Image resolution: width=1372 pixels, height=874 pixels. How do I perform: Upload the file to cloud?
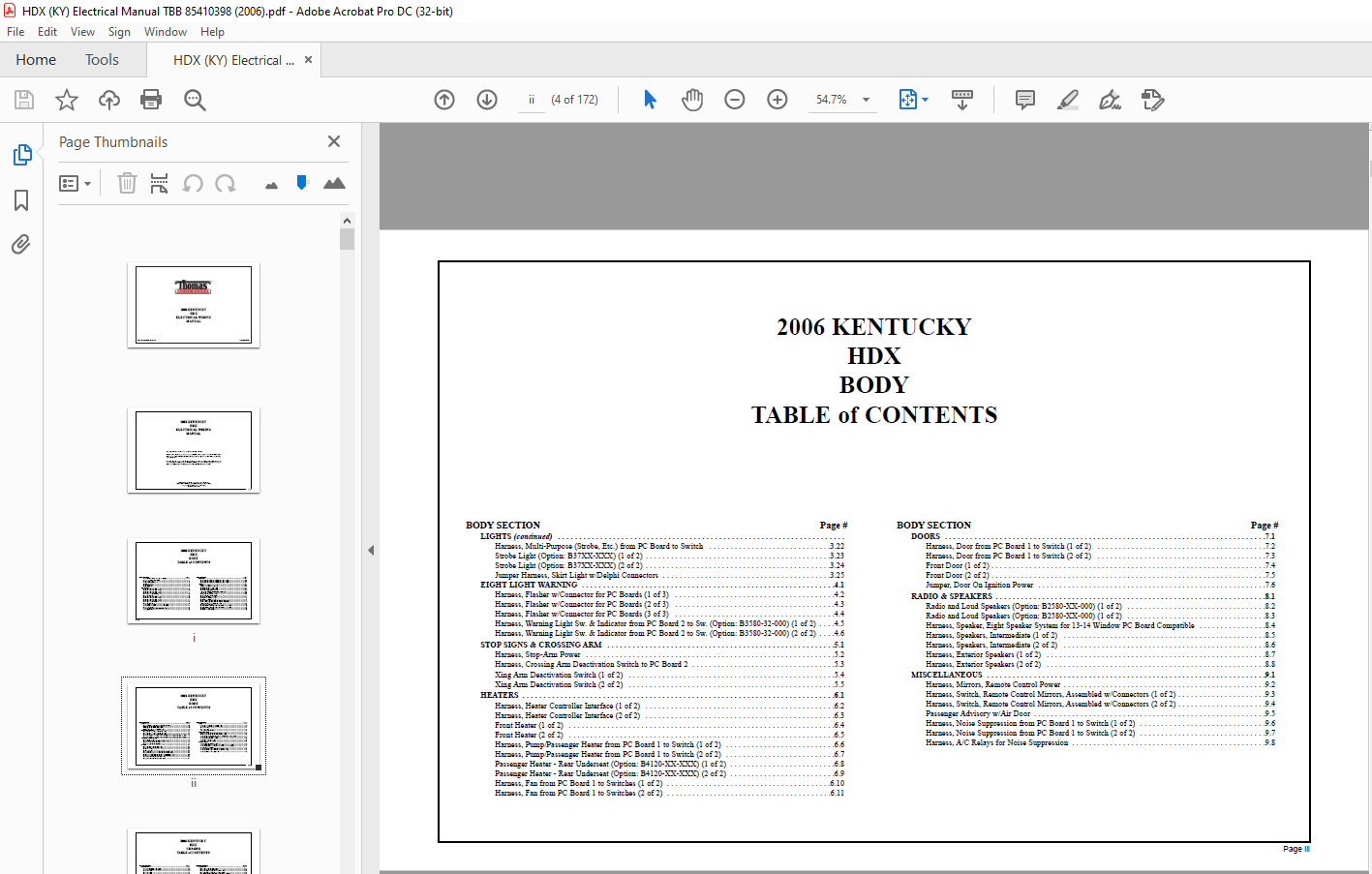pyautogui.click(x=109, y=100)
